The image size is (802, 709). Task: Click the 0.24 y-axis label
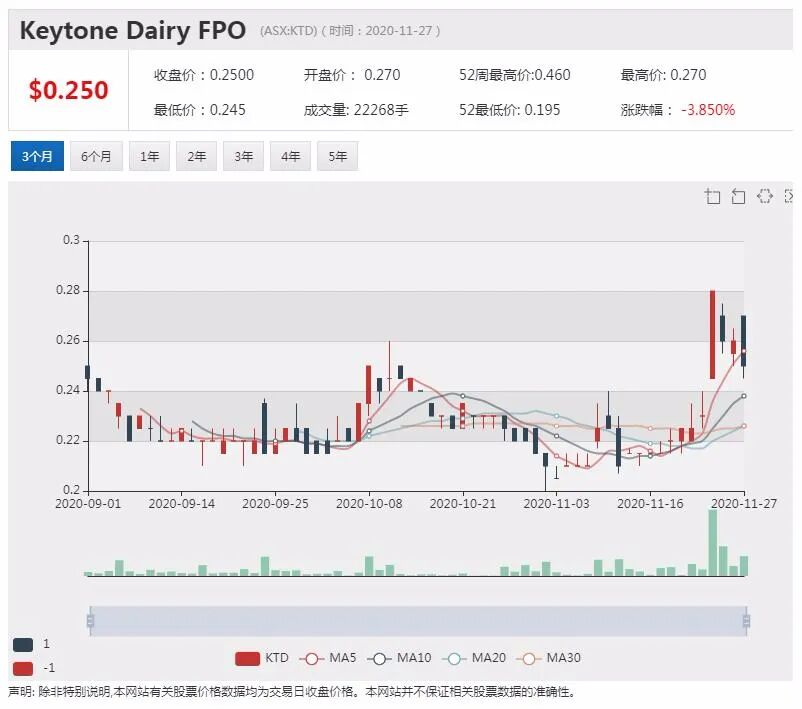[68, 390]
